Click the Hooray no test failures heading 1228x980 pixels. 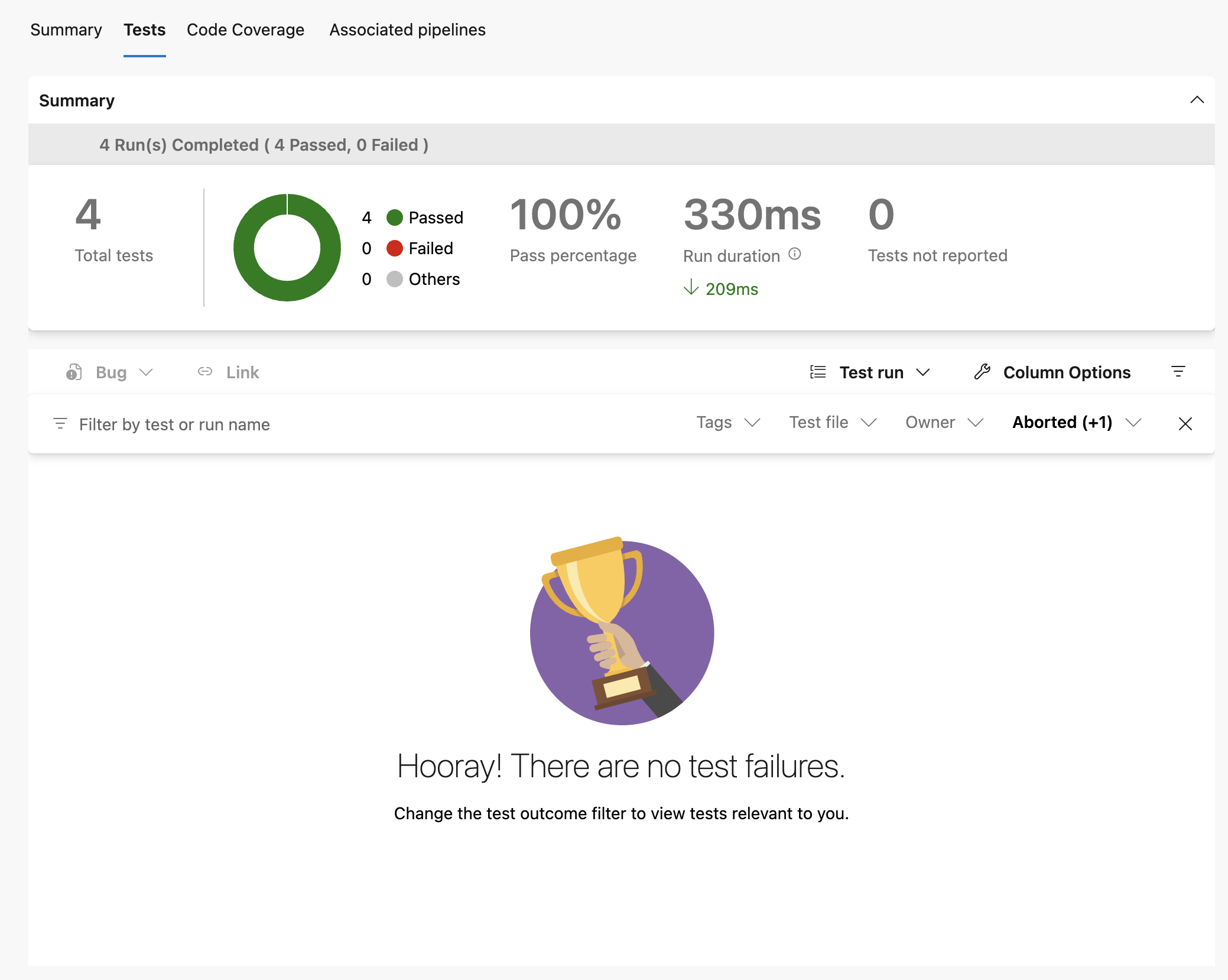coord(621,767)
